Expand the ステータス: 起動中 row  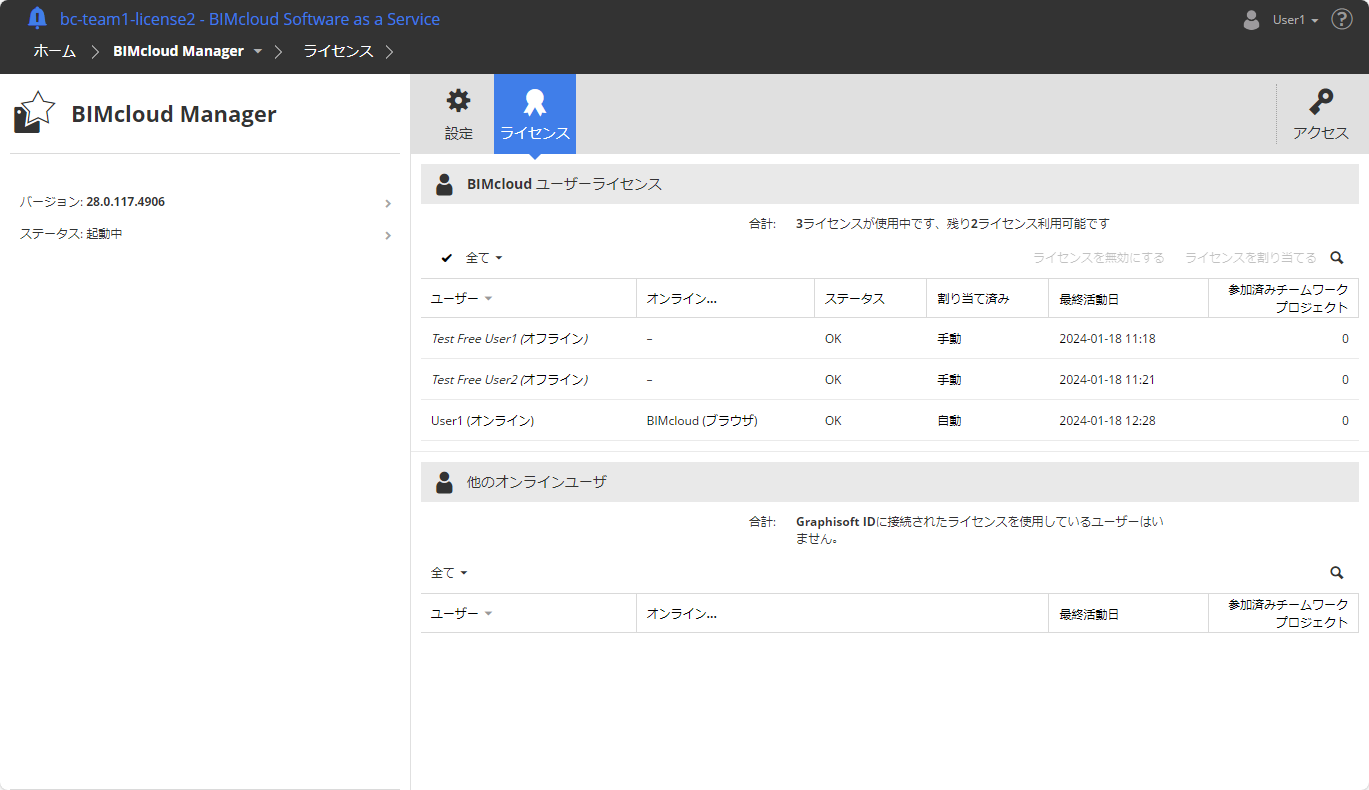205,234
